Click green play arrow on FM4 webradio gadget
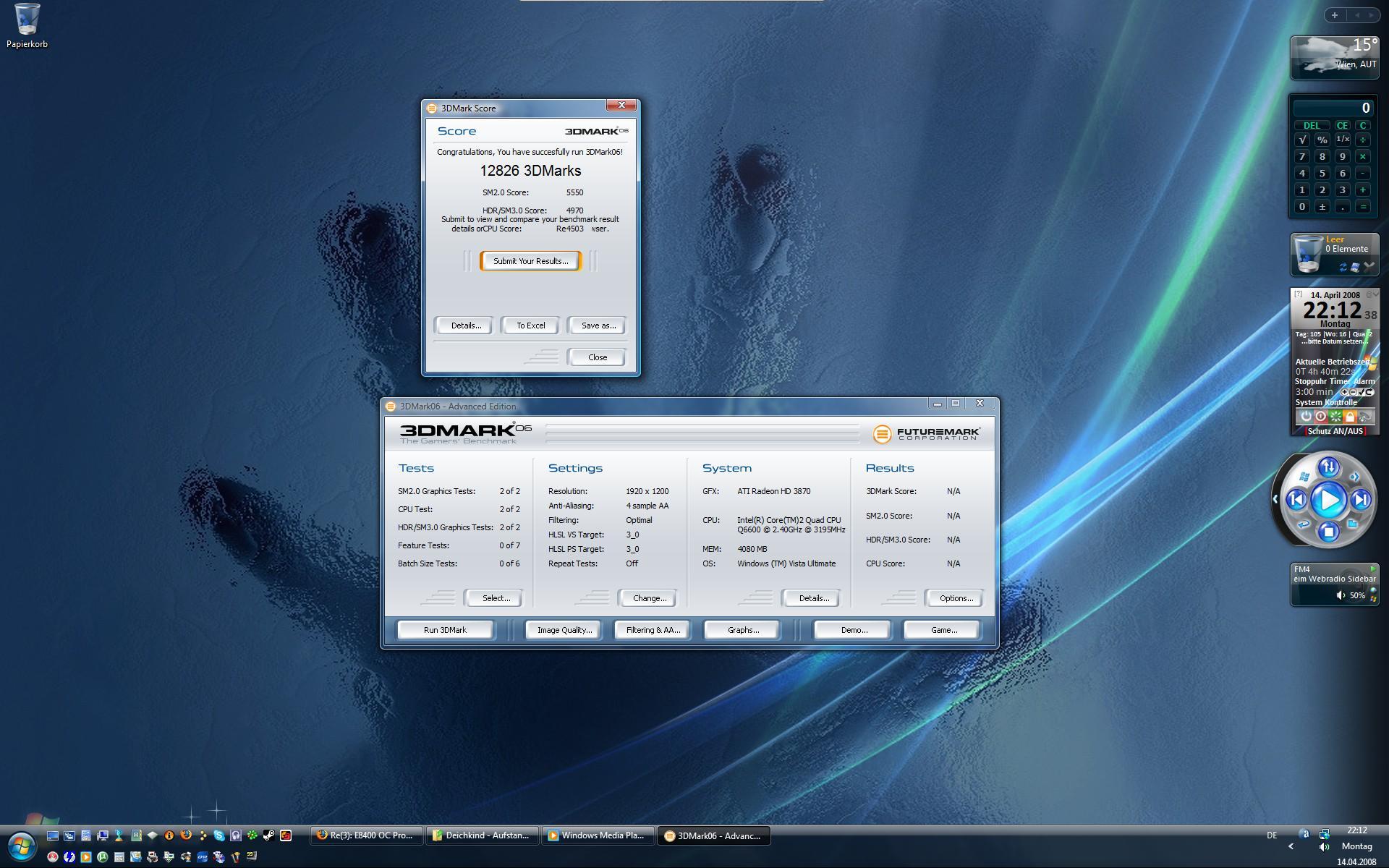This screenshot has height=868, width=1389. (x=1372, y=569)
